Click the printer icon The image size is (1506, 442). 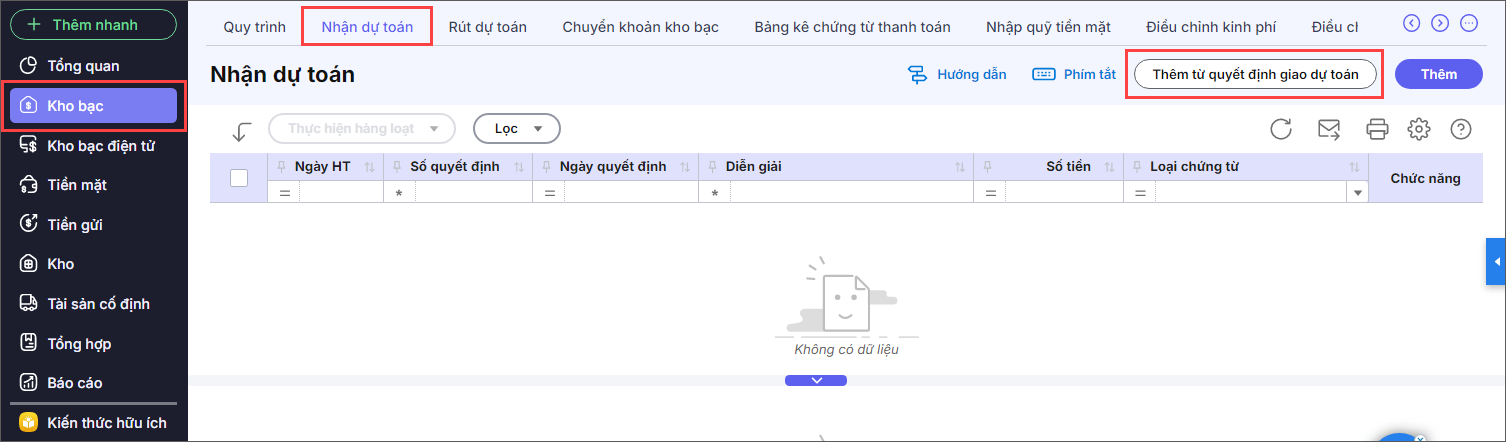pyautogui.click(x=1377, y=129)
